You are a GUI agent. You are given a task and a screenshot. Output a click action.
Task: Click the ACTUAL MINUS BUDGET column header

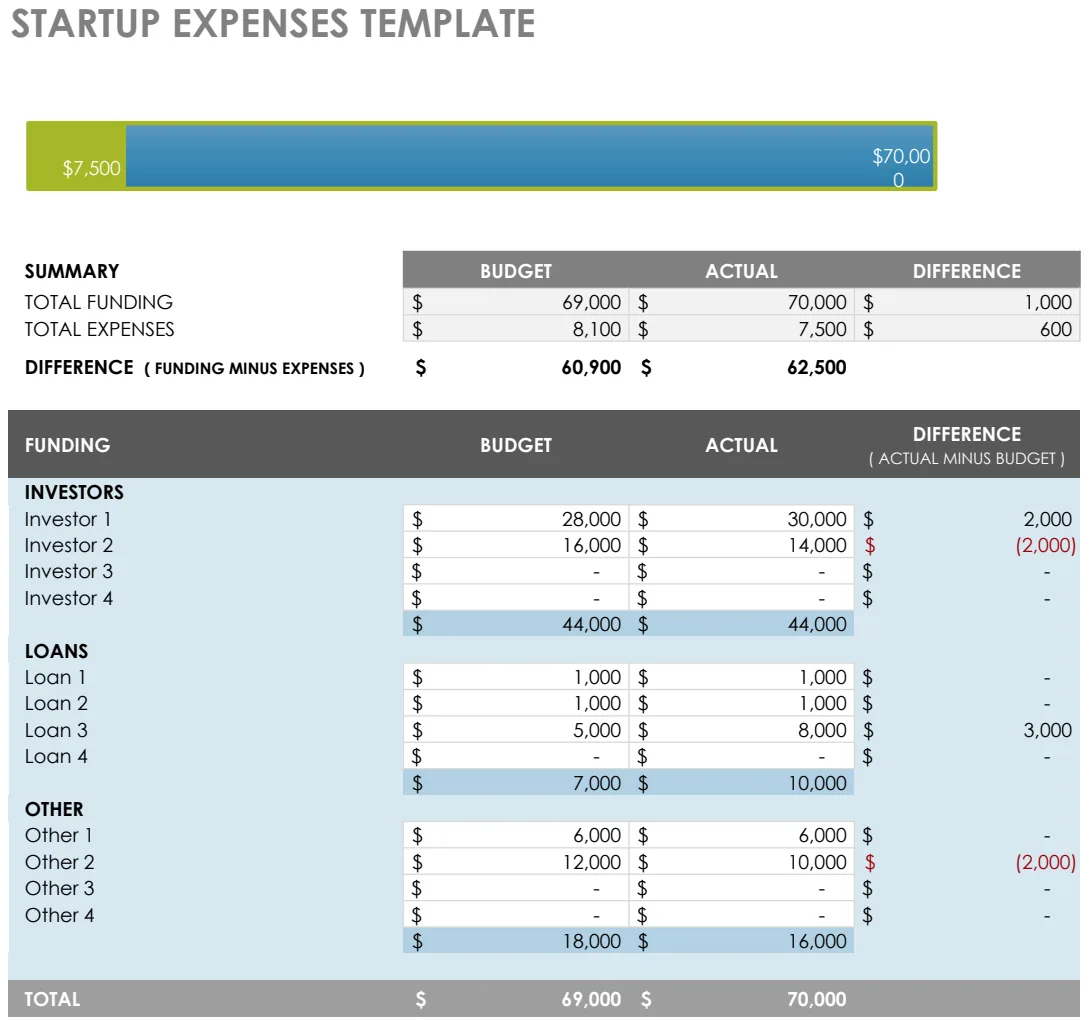pos(967,458)
